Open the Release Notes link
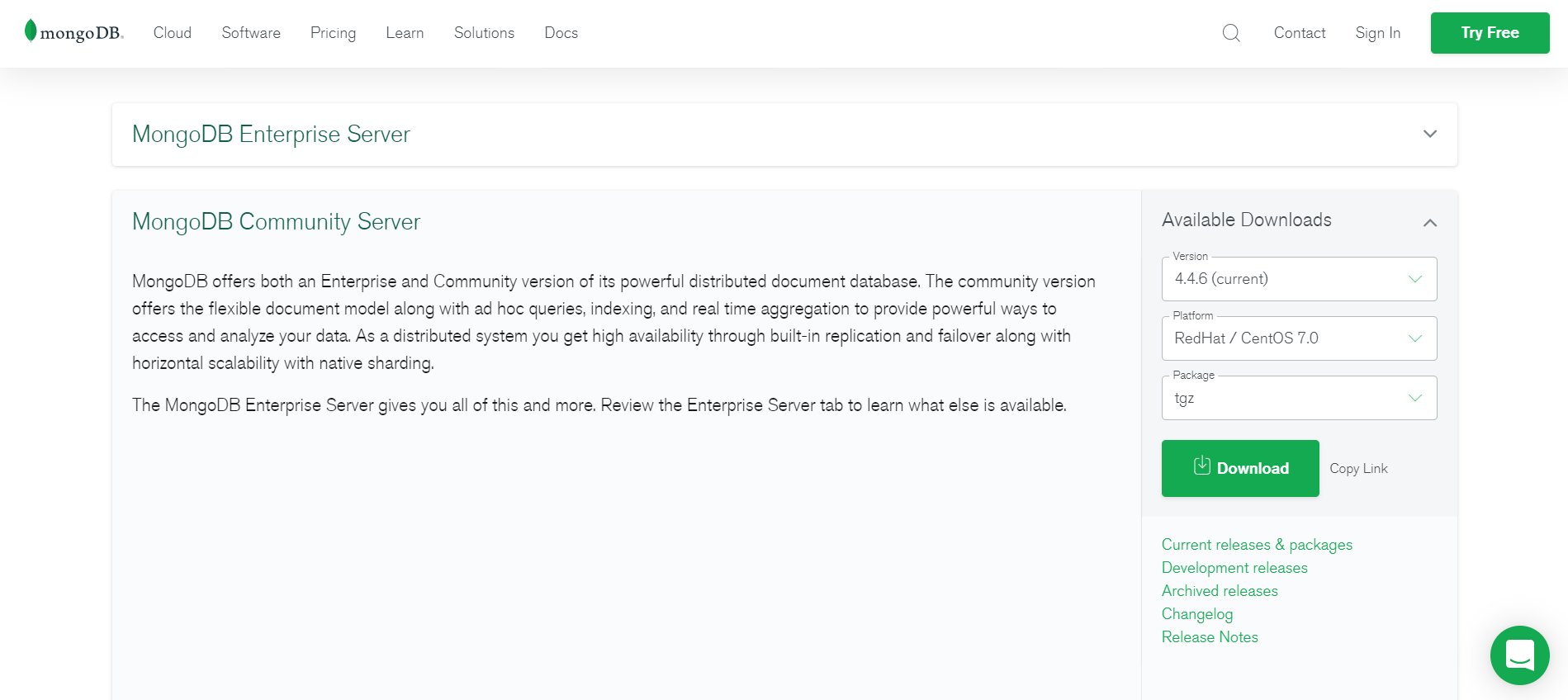The height and width of the screenshot is (700, 1568). [x=1210, y=637]
